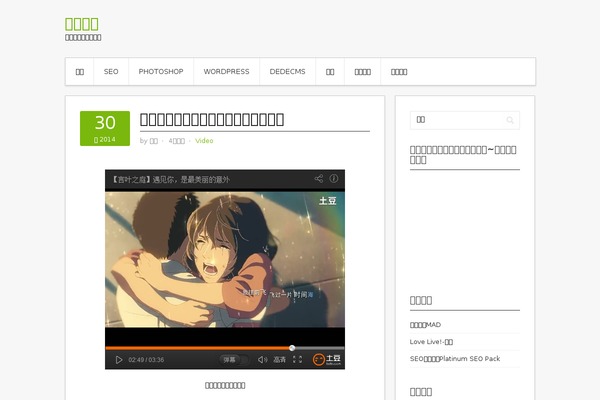600x400 pixels.
Task: Open the comments count link beside Video
Action: [177, 141]
